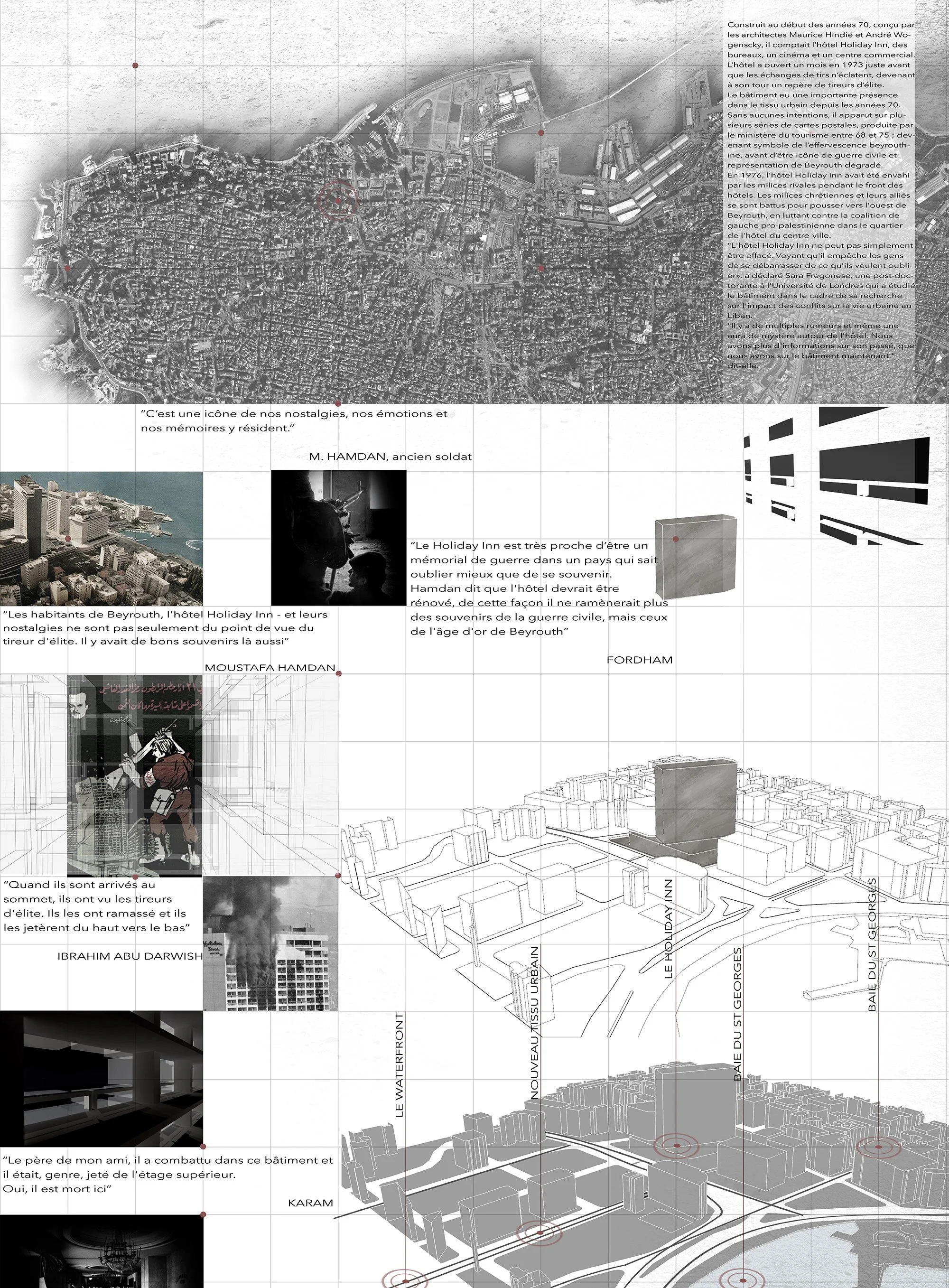This screenshot has height=1288, width=949.
Task: Click the French history text block on map
Action: tap(820, 196)
